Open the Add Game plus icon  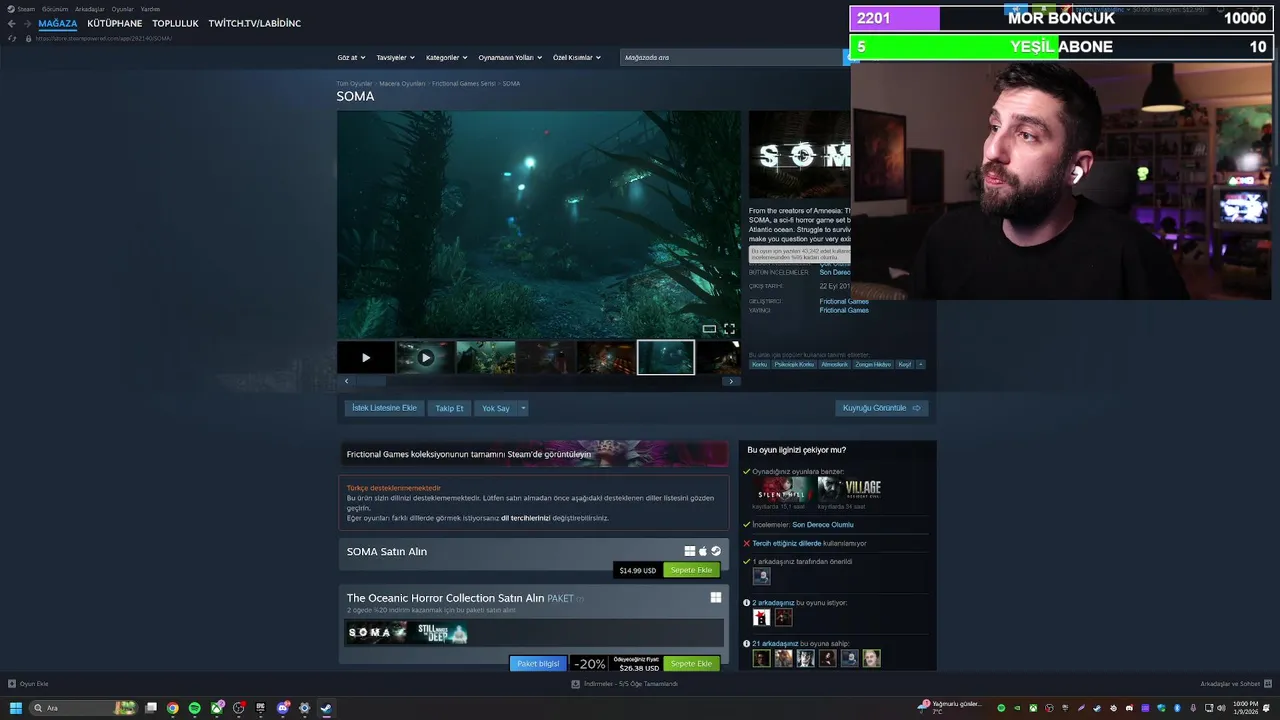[12, 684]
